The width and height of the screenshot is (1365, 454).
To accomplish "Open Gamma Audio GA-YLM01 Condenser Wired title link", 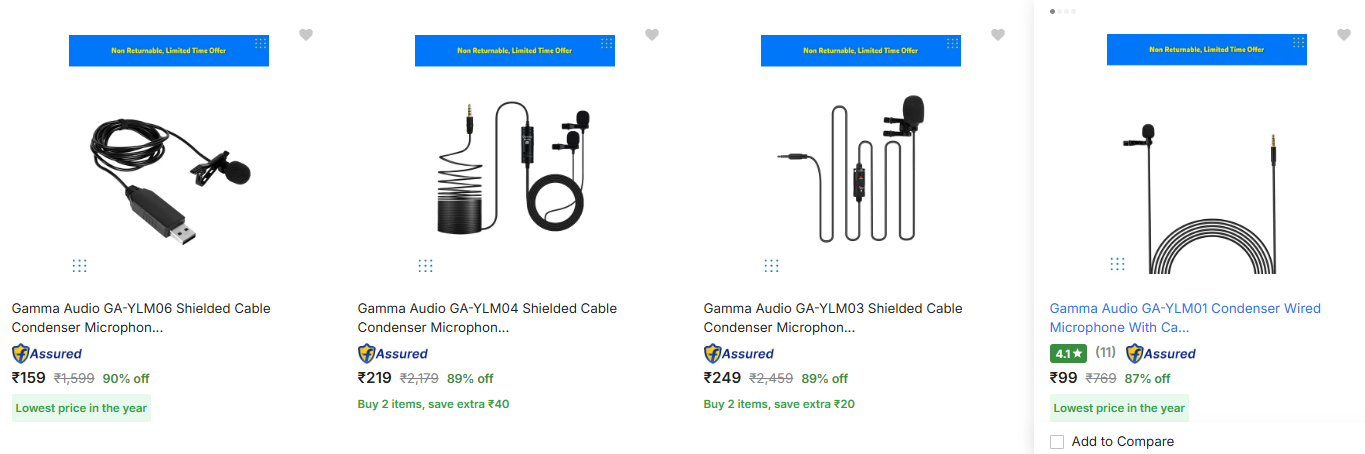I will point(1185,318).
